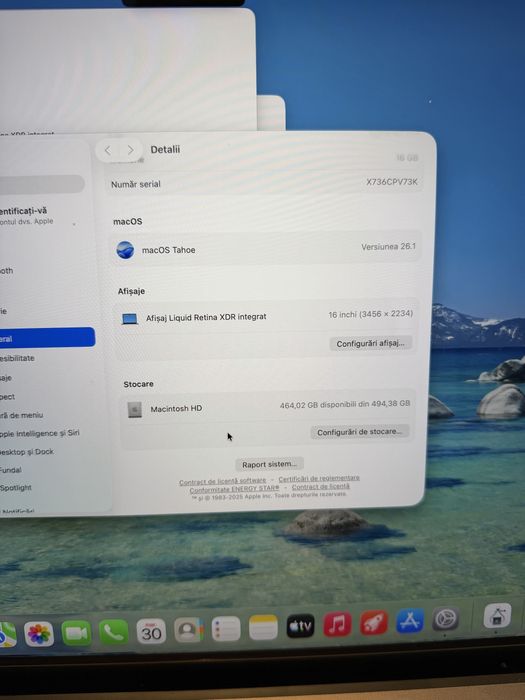Viewport: 525px width, 700px height.
Task: Select the highlighted General sidebar item
Action: 47,338
